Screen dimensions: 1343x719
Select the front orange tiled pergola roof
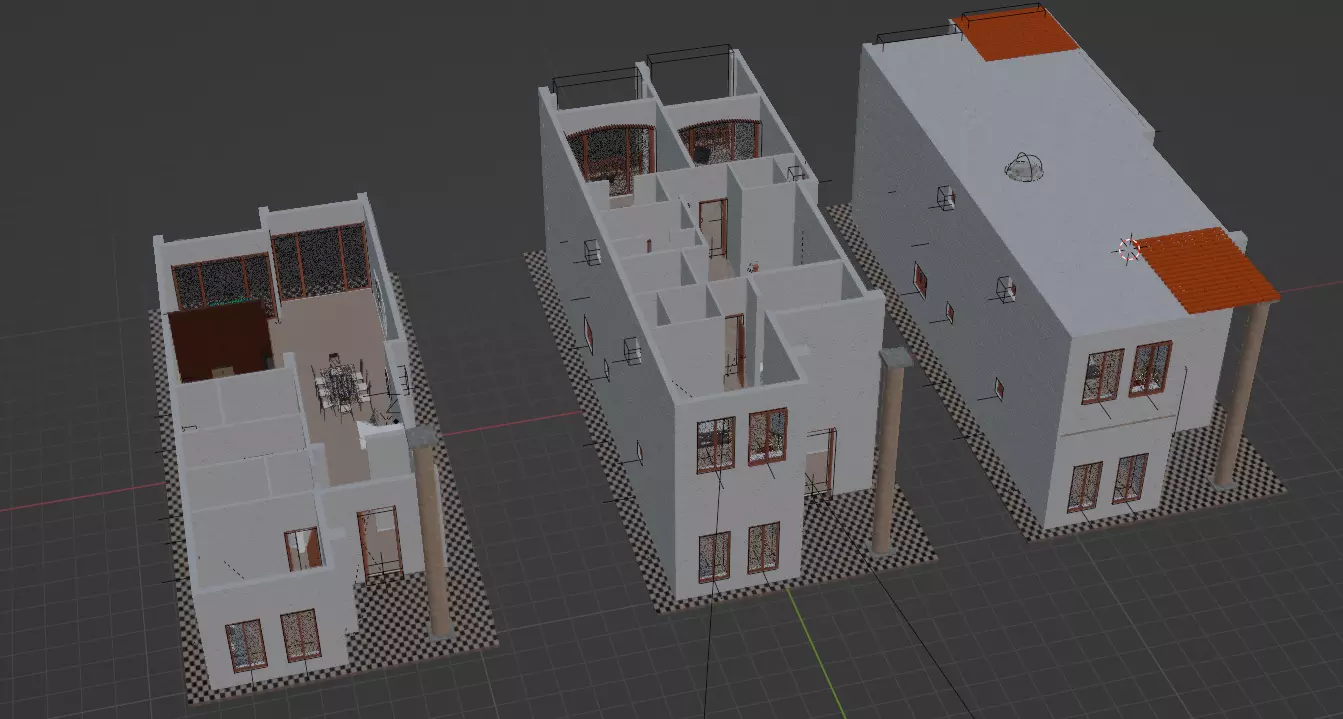point(1208,270)
